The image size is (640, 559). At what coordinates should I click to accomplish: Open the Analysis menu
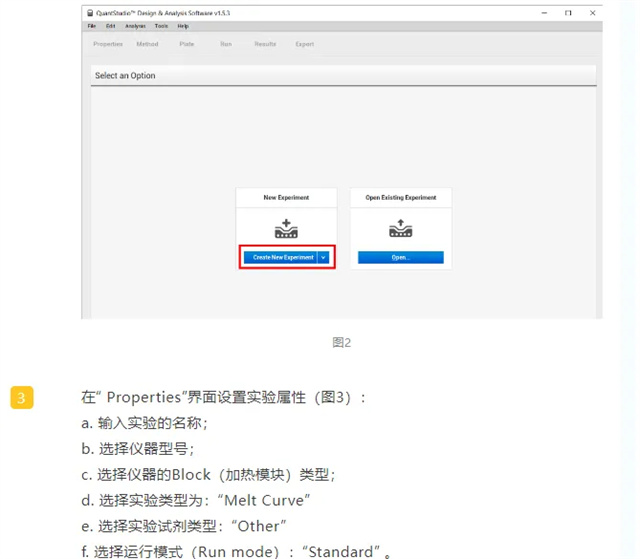tap(135, 26)
